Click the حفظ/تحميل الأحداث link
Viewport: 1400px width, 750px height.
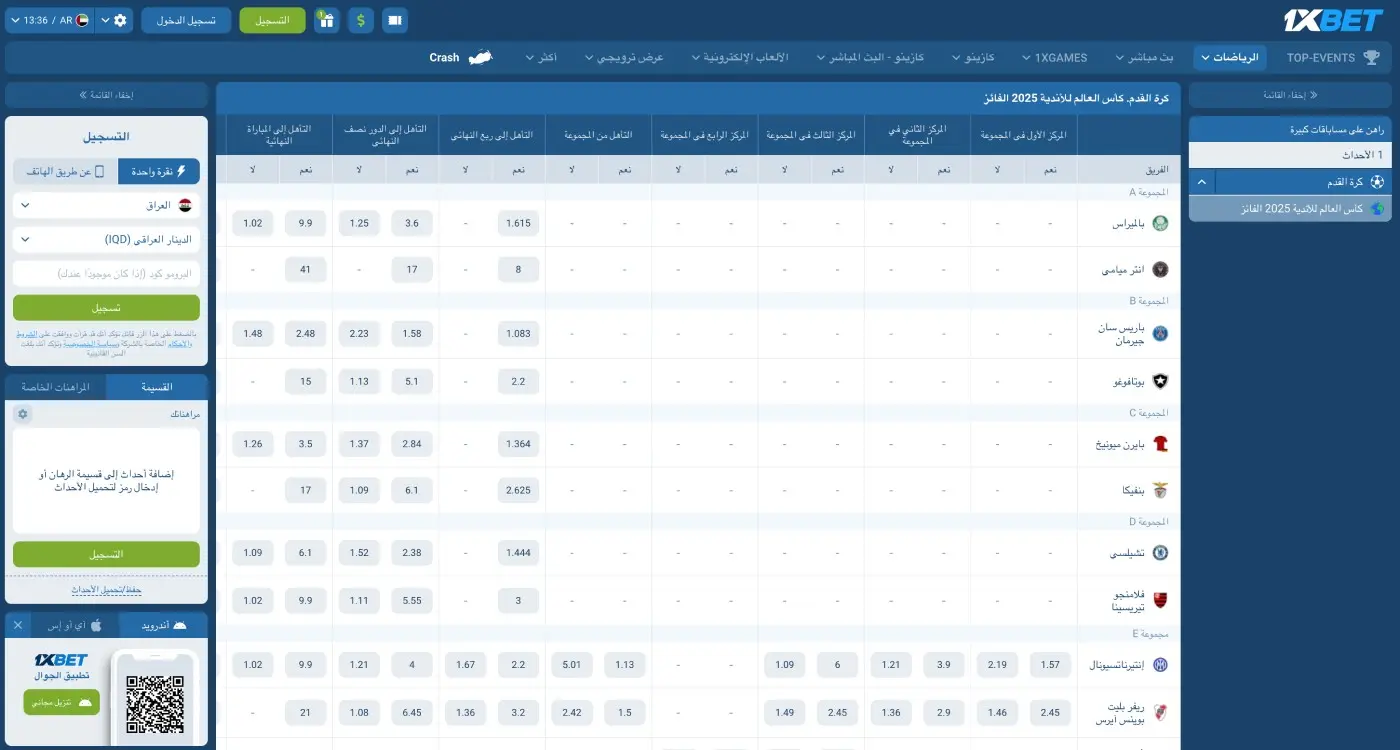[x=106, y=590]
